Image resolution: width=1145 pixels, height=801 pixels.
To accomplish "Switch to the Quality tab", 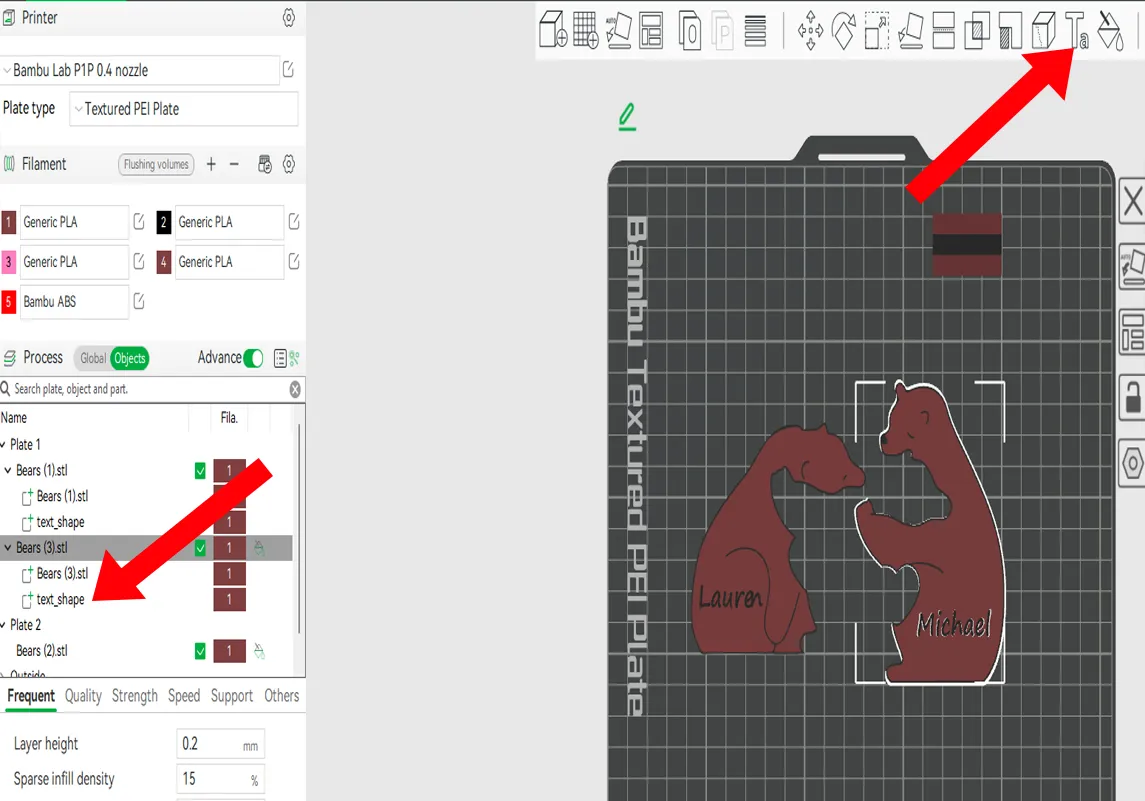I will pyautogui.click(x=83, y=696).
